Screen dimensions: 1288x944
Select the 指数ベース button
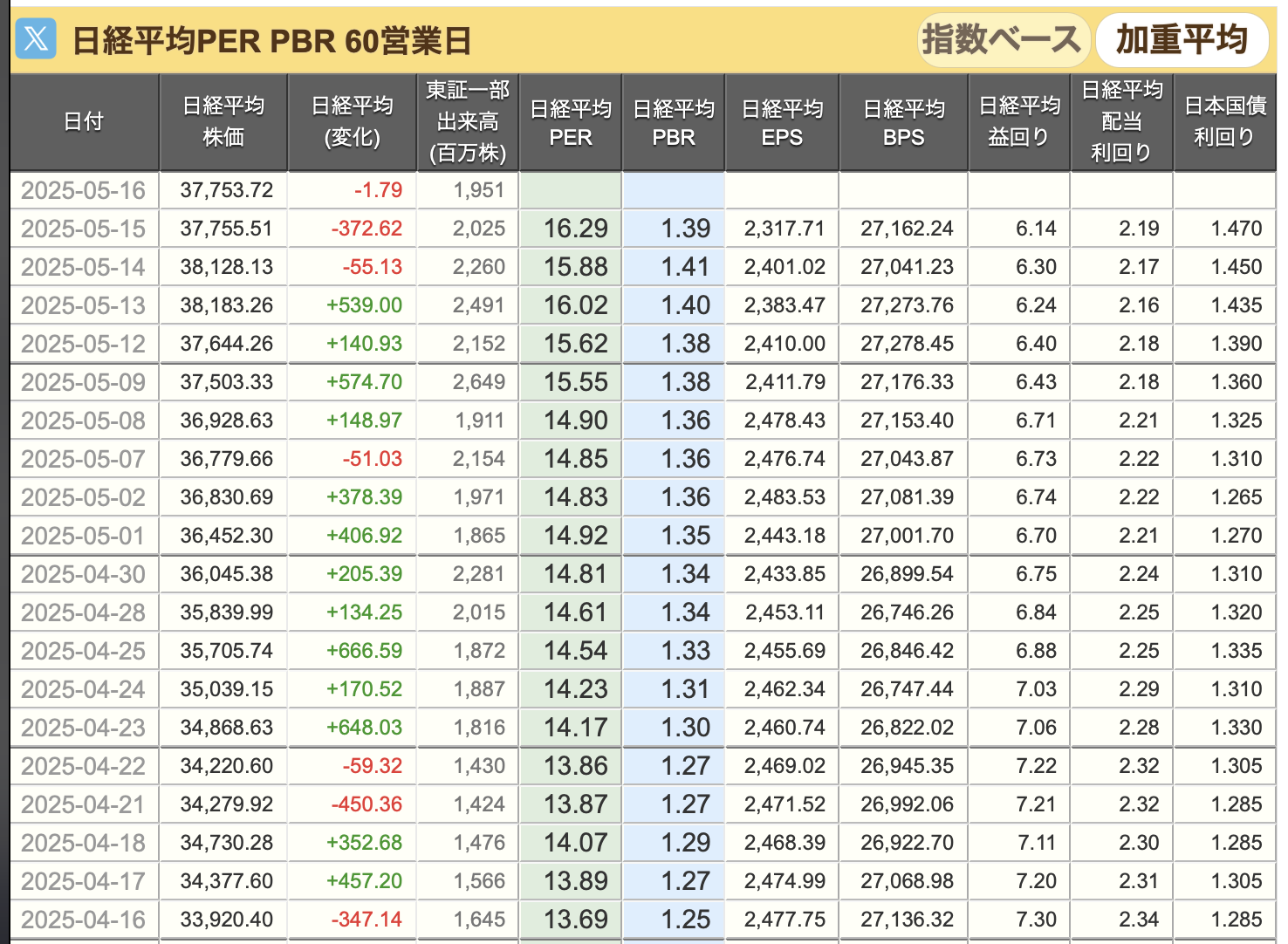(1003, 39)
